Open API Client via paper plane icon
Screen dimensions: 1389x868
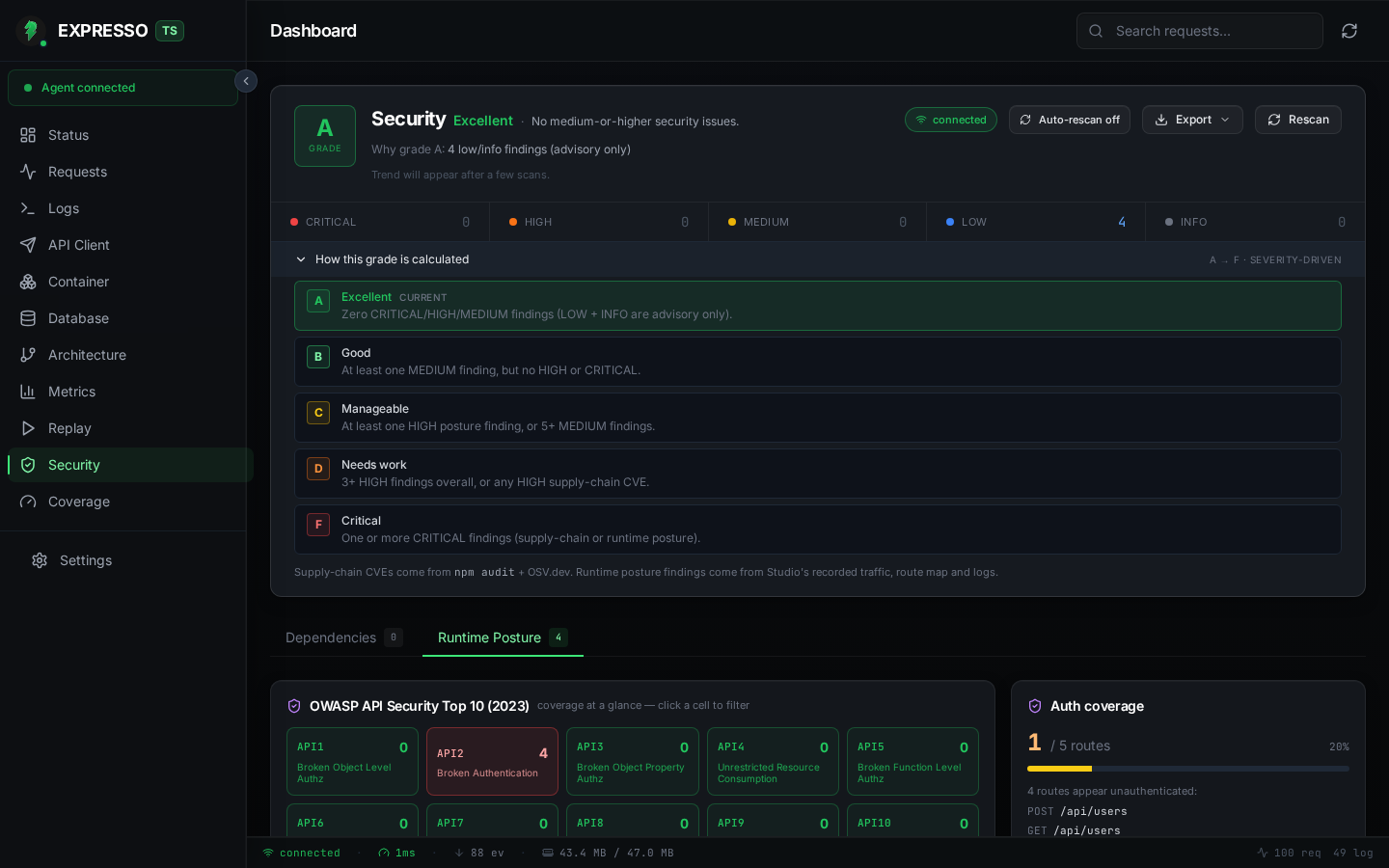(28, 245)
